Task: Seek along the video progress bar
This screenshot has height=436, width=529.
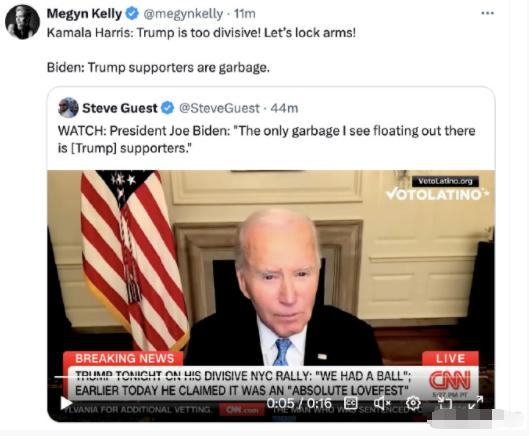Action: pos(271,377)
